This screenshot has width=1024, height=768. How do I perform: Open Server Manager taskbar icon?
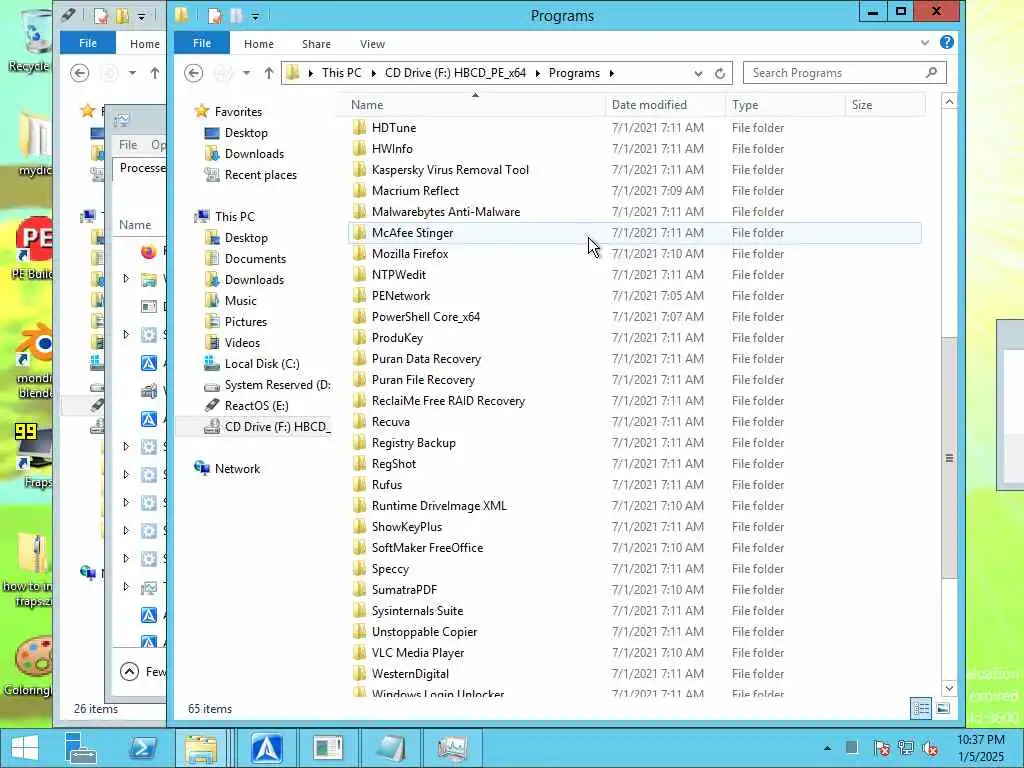(x=81, y=748)
